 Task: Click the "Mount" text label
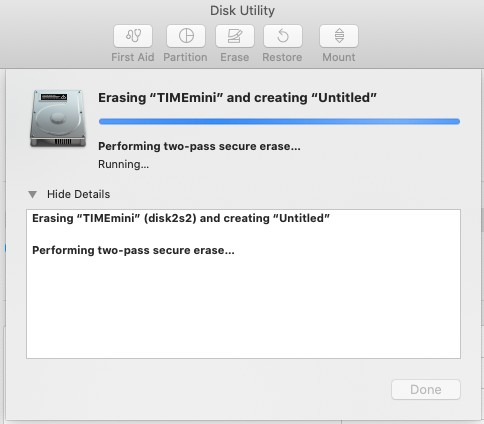(339, 57)
